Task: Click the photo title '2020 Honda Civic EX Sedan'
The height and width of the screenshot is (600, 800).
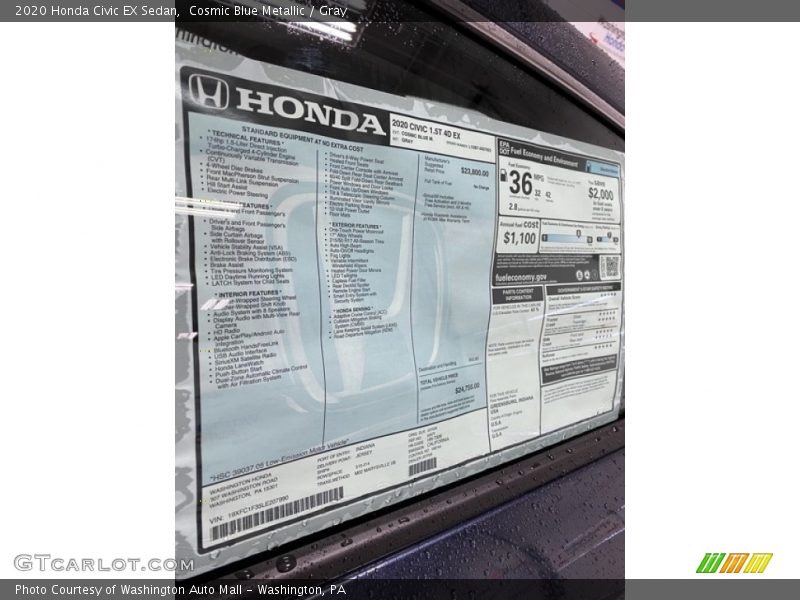Action: 96,11
